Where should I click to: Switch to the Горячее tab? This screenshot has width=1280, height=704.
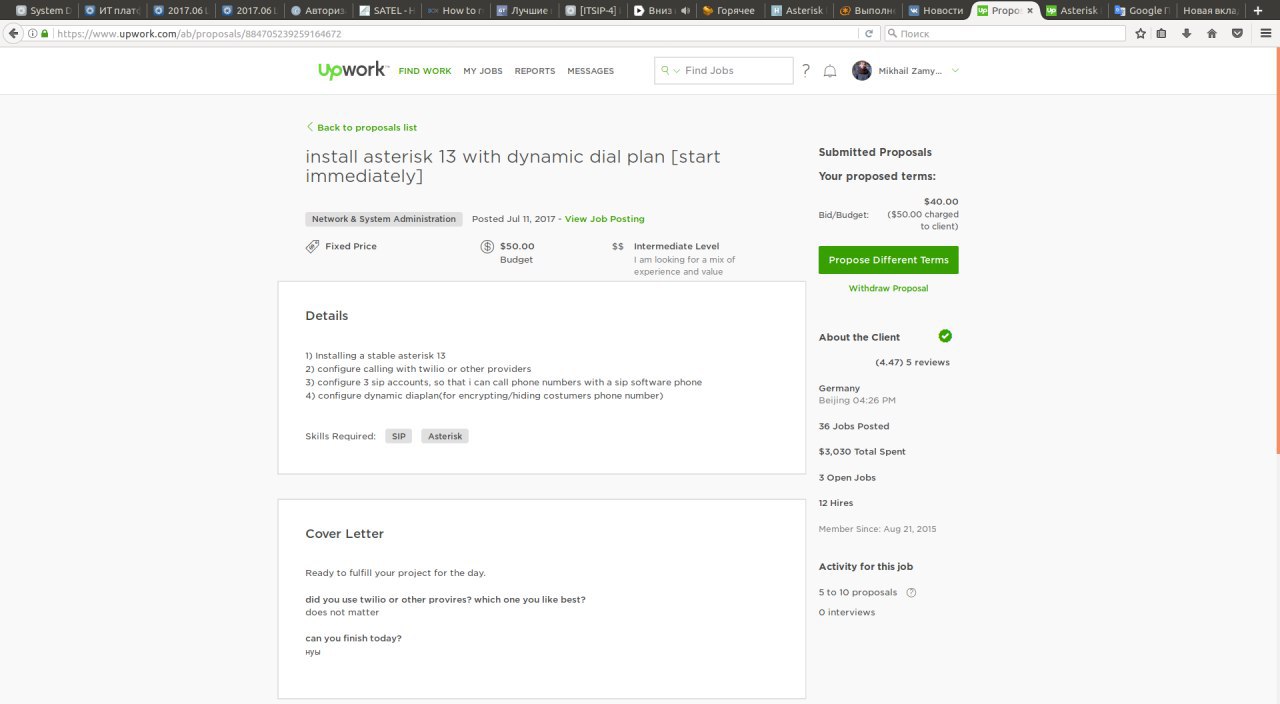[x=729, y=10]
